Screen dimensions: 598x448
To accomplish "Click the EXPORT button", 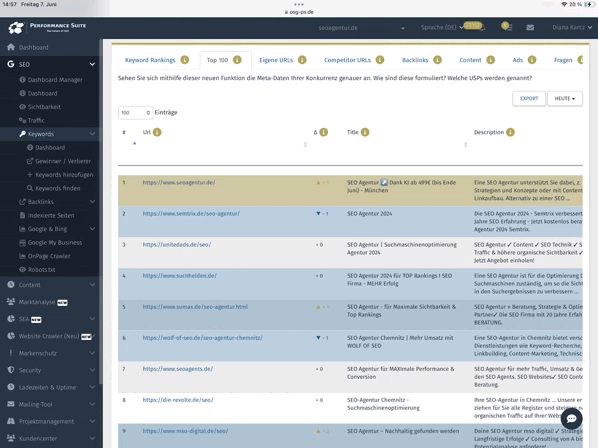I will (529, 98).
